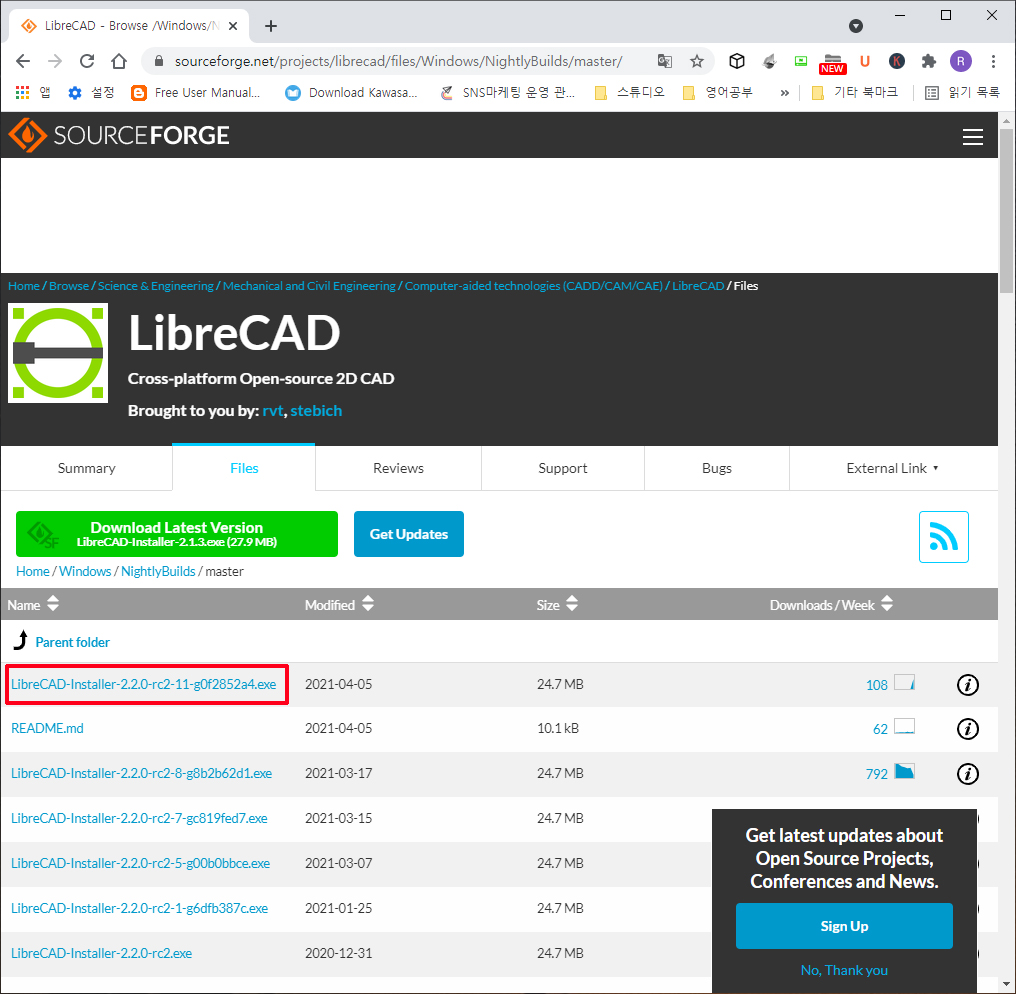The image size is (1016, 994).
Task: Click the browser back arrow
Action: [x=23, y=61]
